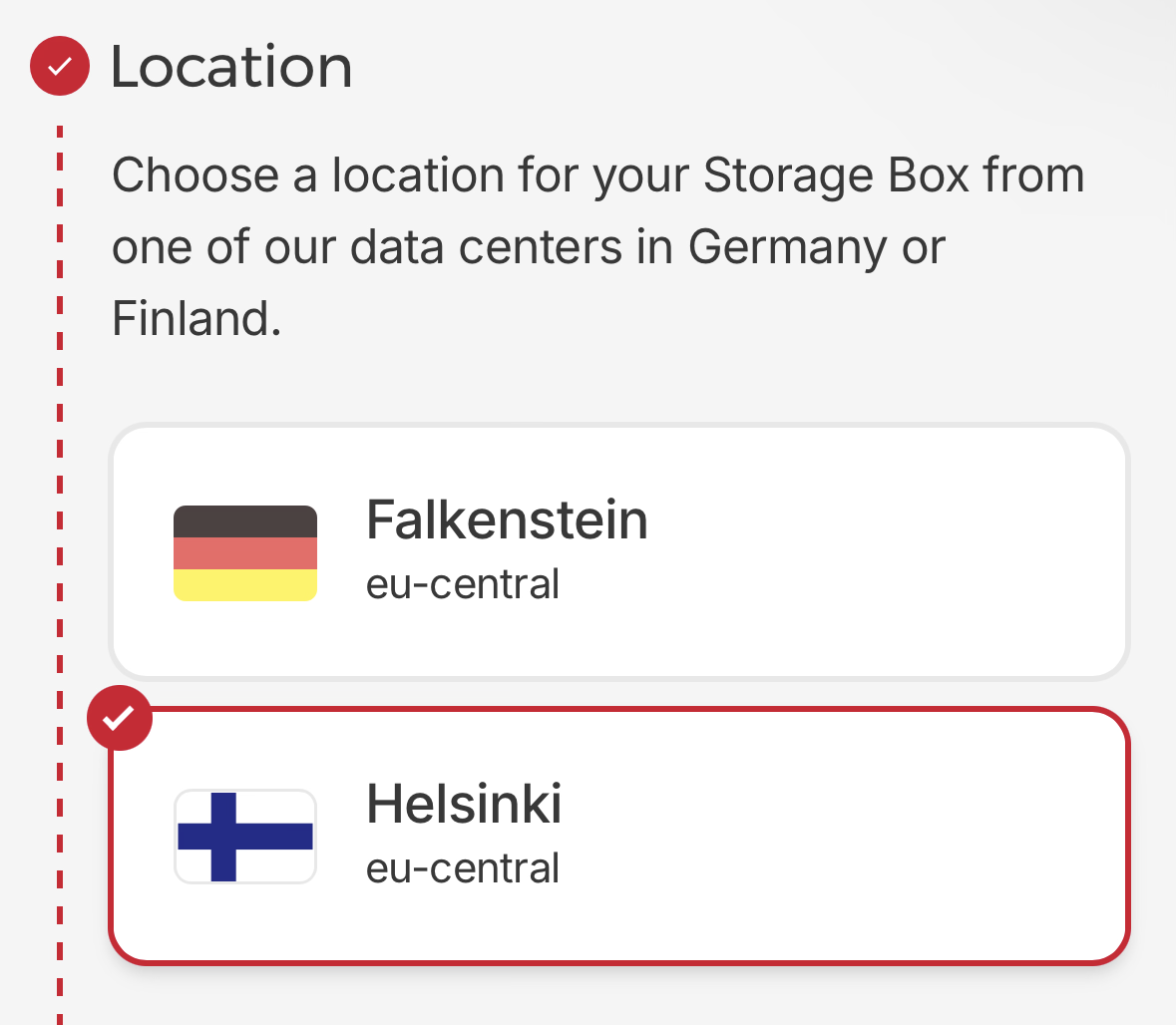Click the Location step checkmark icon

coord(60,66)
